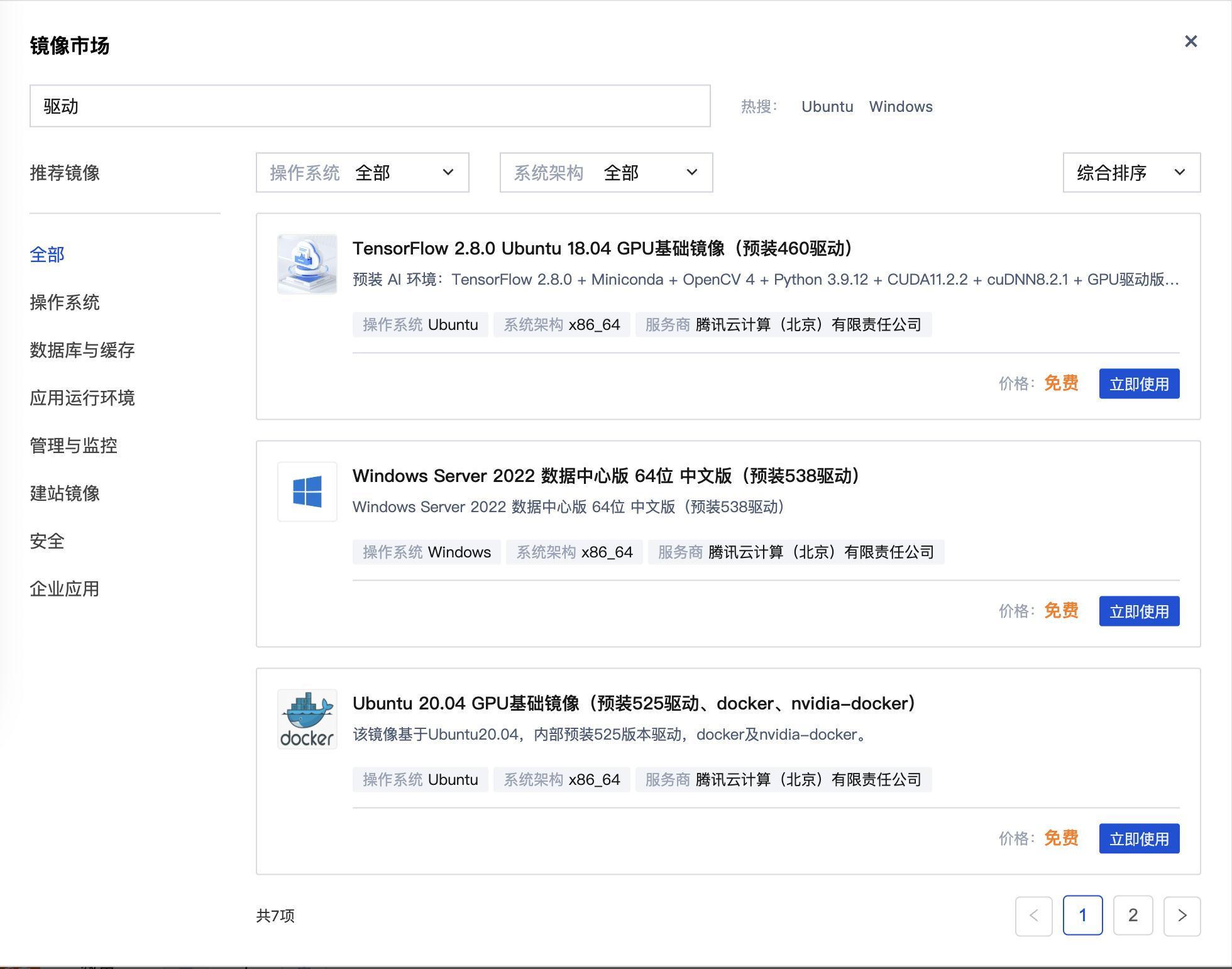The width and height of the screenshot is (1232, 969).
Task: Click the 共7项 total count
Action: pyautogui.click(x=275, y=916)
